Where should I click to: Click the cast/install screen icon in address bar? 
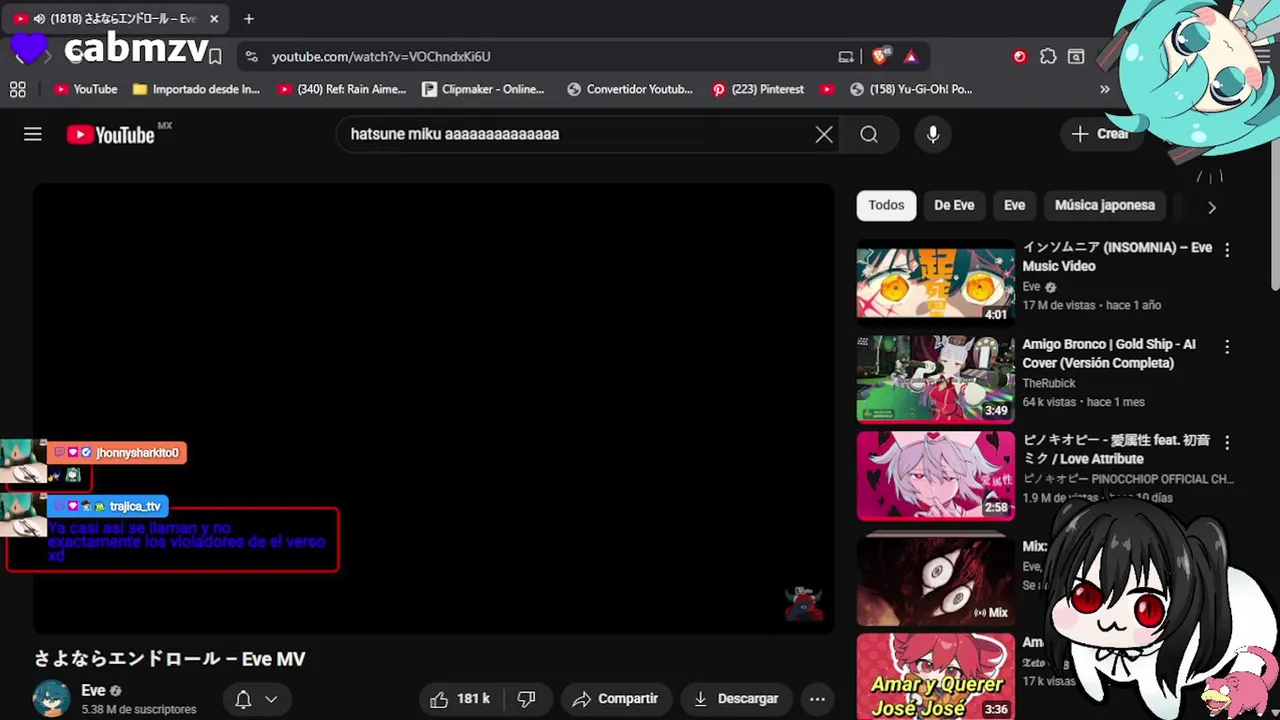[846, 57]
